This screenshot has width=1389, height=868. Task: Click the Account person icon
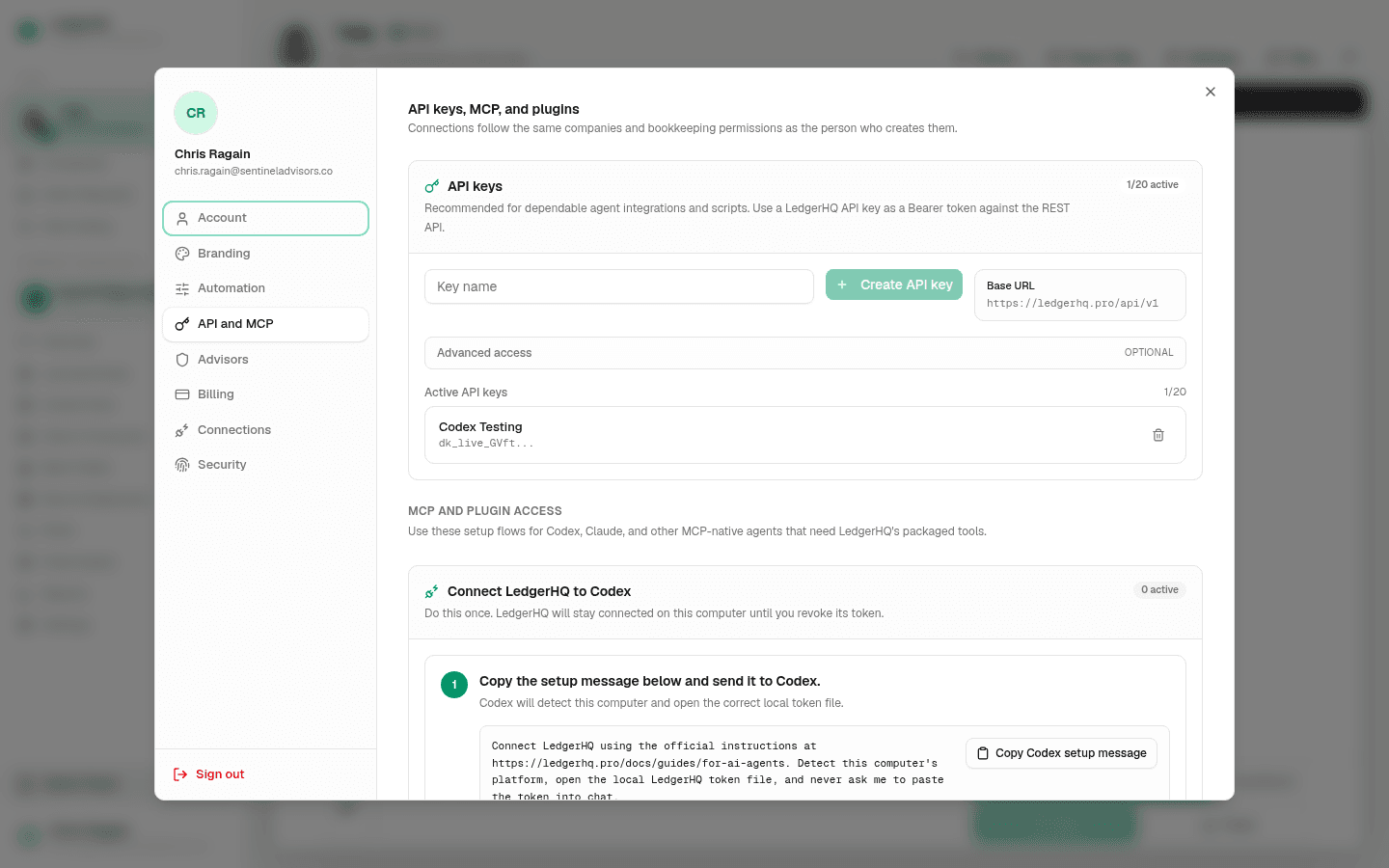coord(182,218)
